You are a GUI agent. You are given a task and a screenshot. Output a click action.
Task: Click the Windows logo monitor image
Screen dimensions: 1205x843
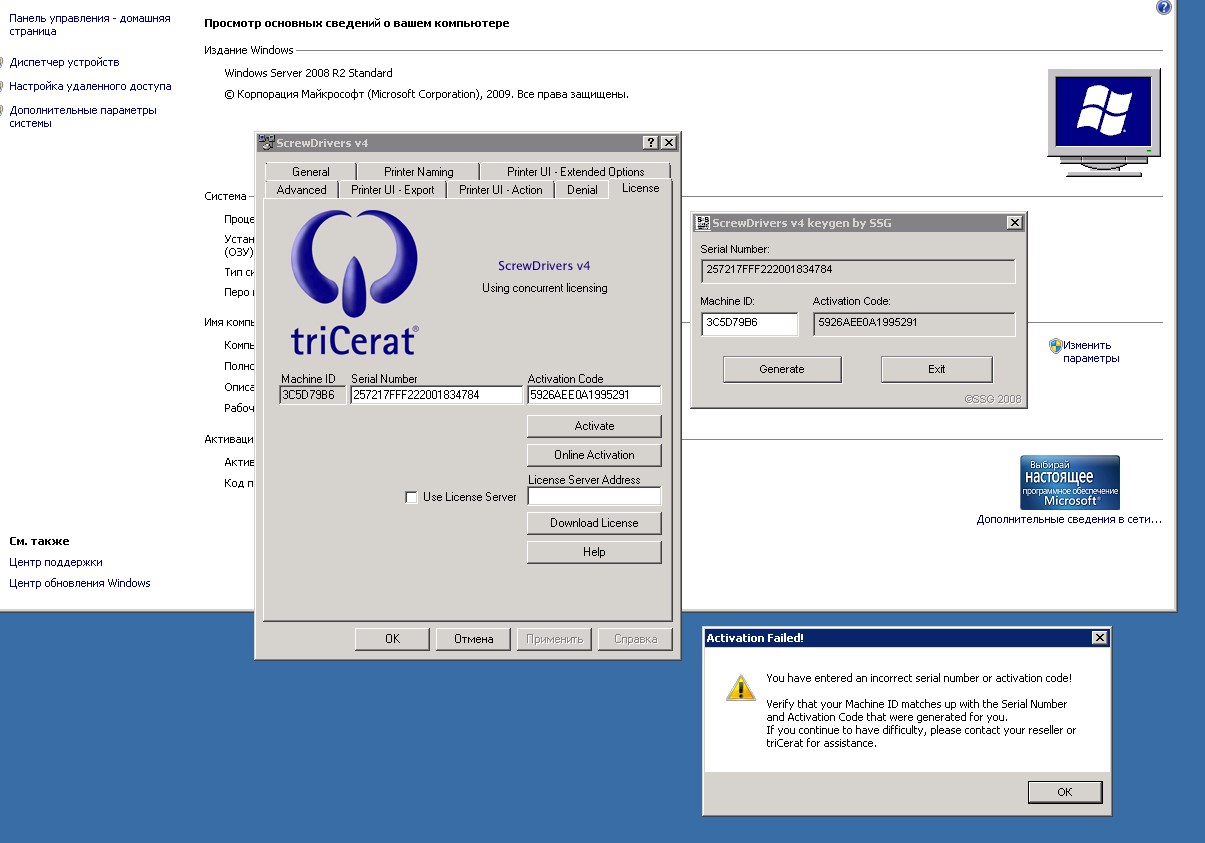tap(1104, 122)
